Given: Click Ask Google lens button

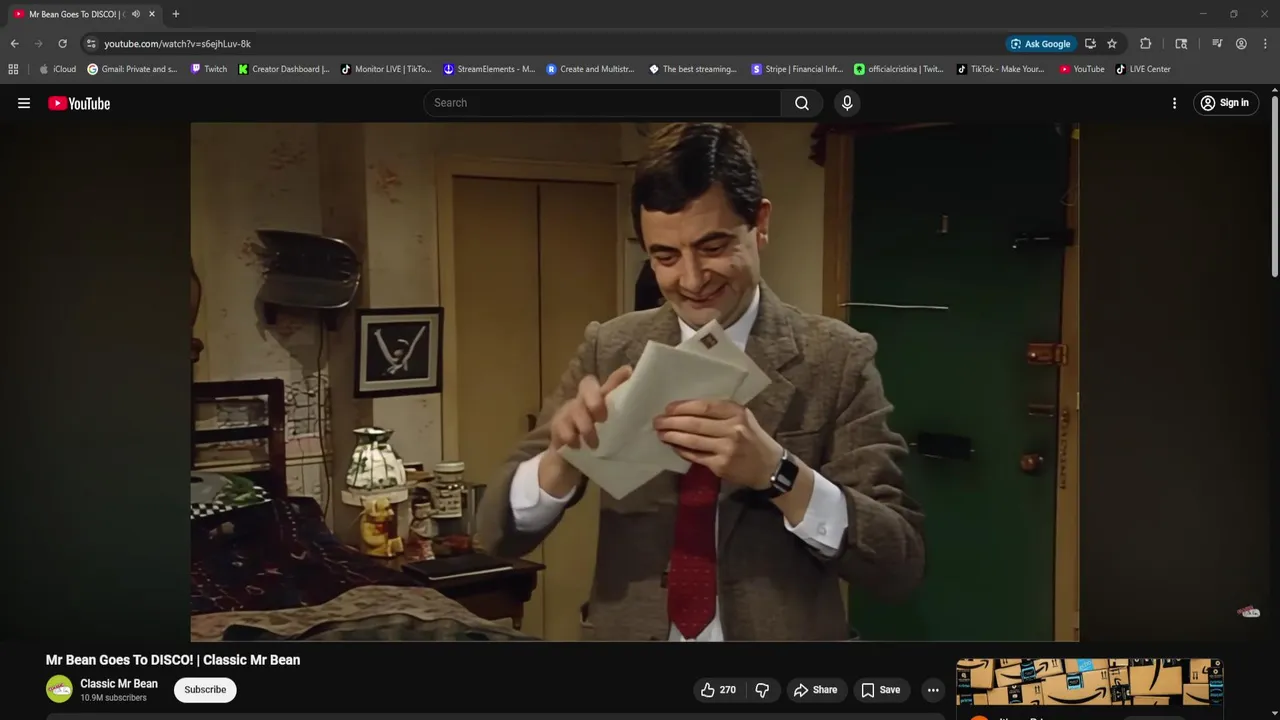Looking at the screenshot, I should [1040, 44].
